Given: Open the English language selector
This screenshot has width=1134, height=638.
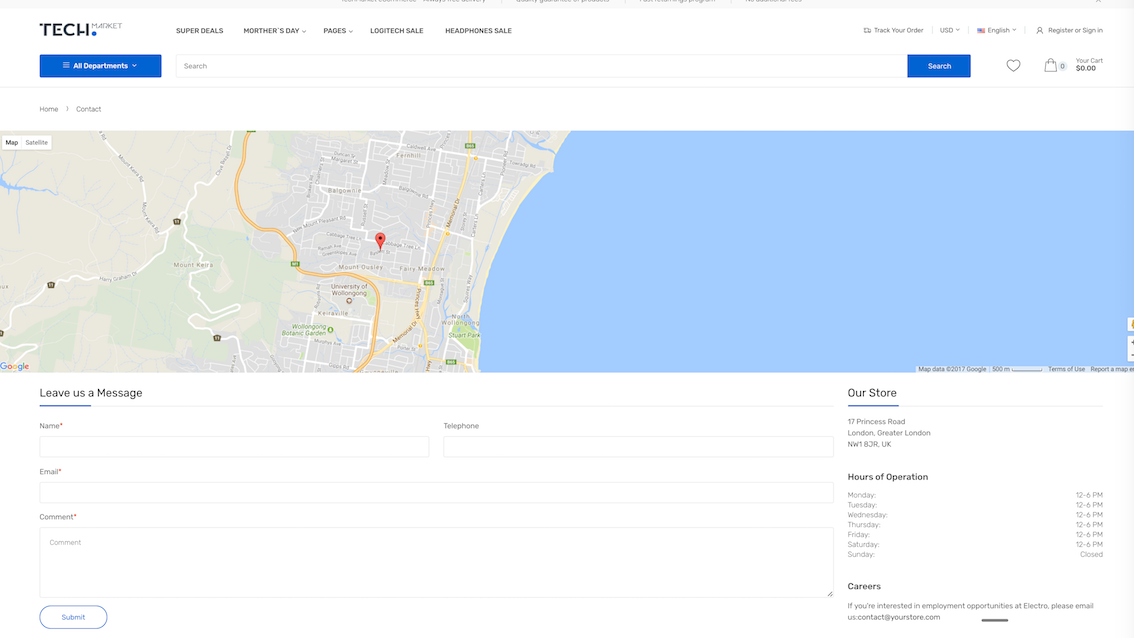Looking at the screenshot, I should coord(997,30).
